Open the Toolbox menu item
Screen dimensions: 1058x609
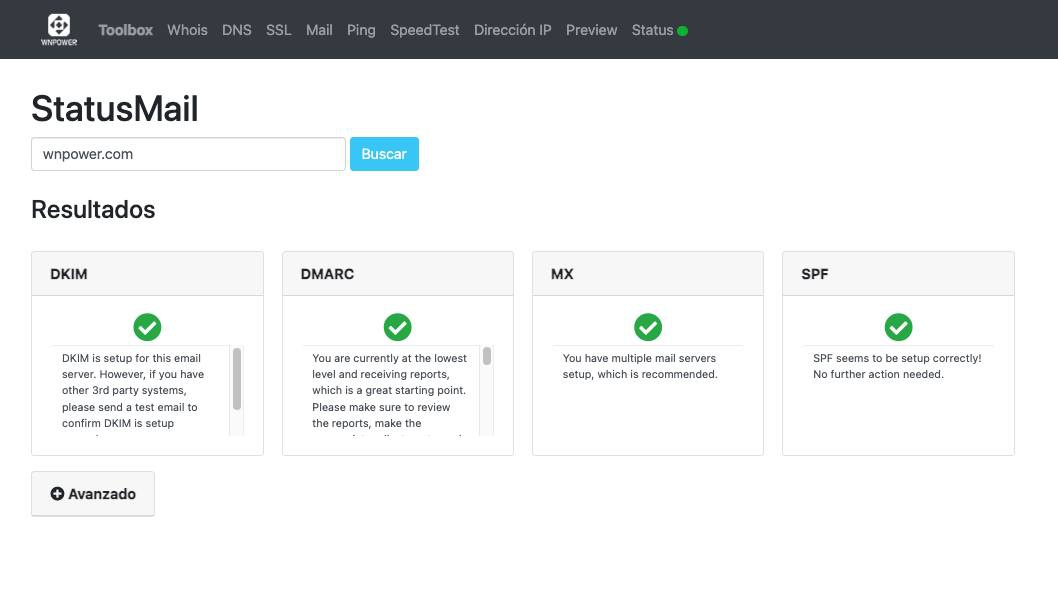pos(125,30)
